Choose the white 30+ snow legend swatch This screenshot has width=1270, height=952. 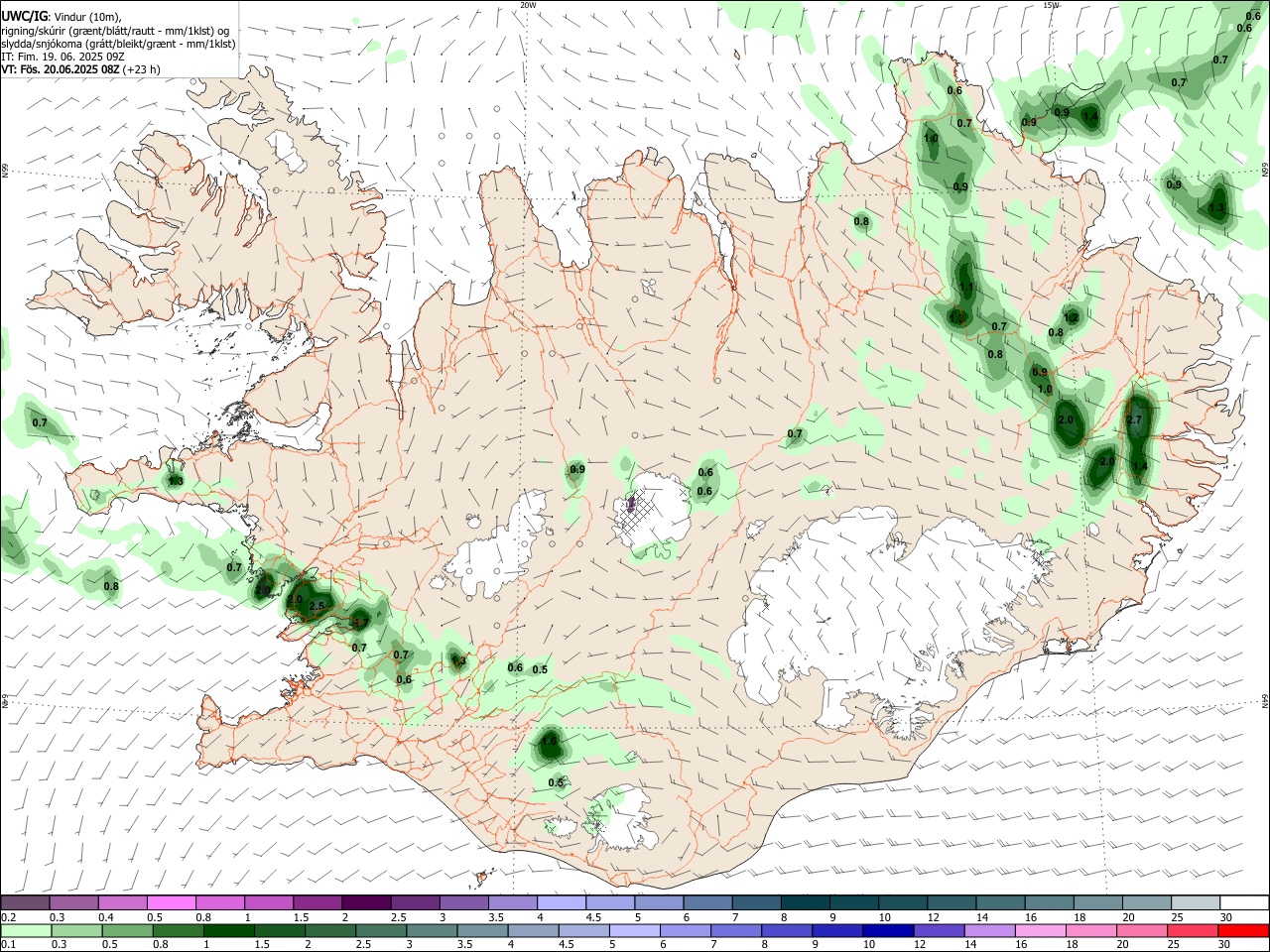[x=1244, y=903]
